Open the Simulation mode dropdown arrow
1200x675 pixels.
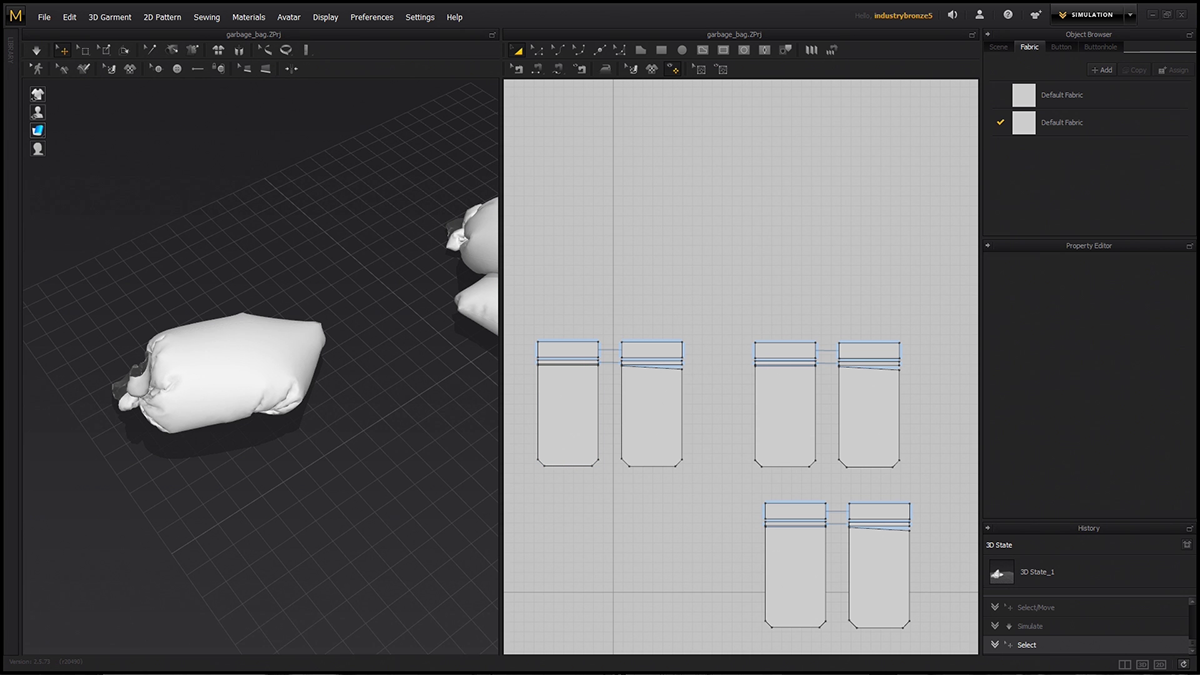[x=1131, y=15]
